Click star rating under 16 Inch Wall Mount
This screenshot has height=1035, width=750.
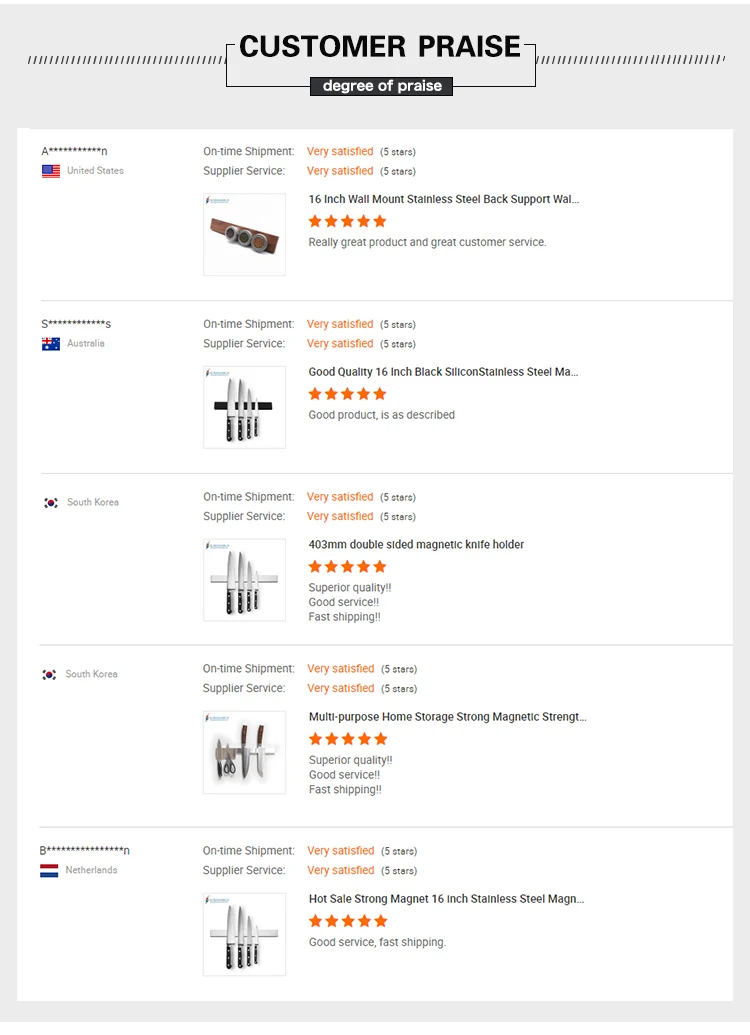[347, 221]
